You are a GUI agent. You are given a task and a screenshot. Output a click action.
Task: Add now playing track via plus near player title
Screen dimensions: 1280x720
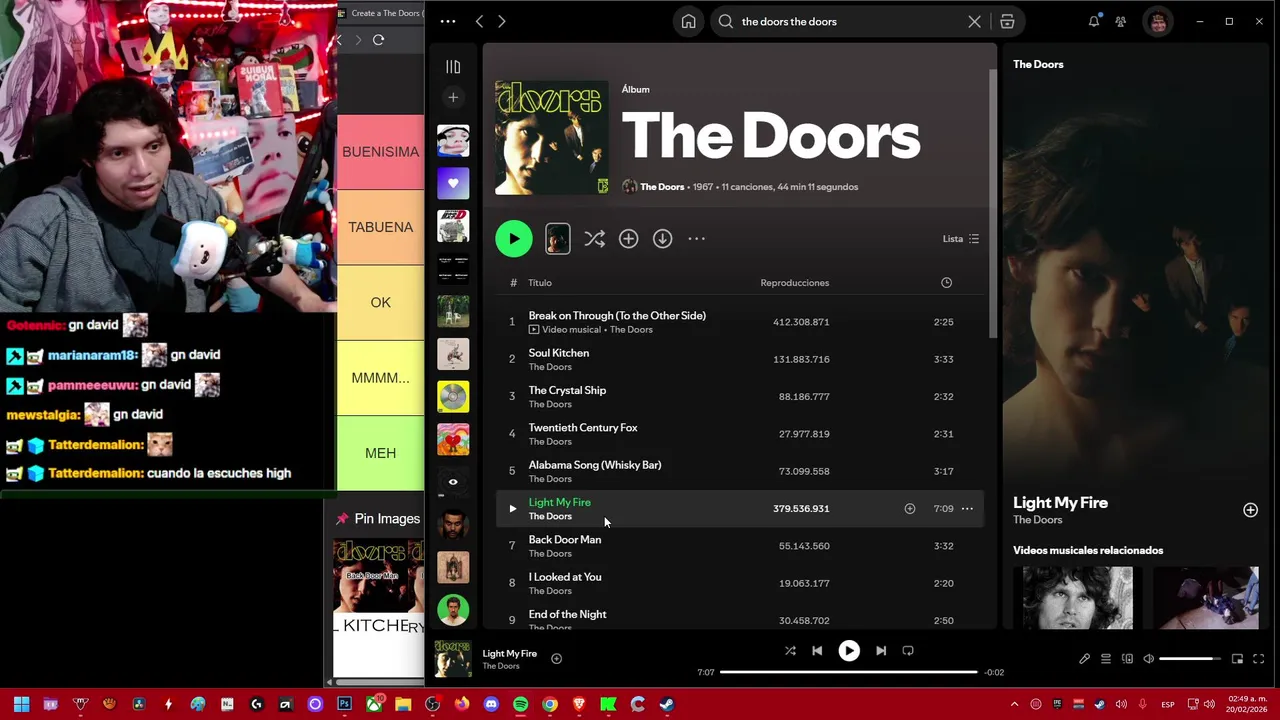pyautogui.click(x=556, y=658)
